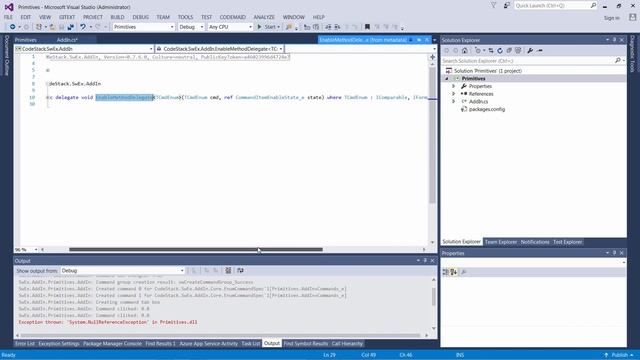This screenshot has width=640, height=360.
Task: Open the FILE menu
Action: point(8,17)
